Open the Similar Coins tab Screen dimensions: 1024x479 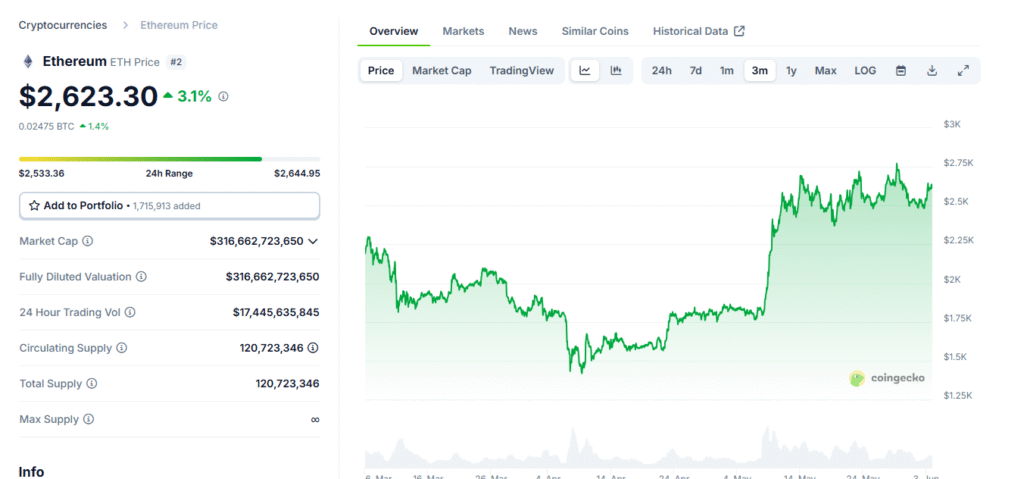pos(595,31)
